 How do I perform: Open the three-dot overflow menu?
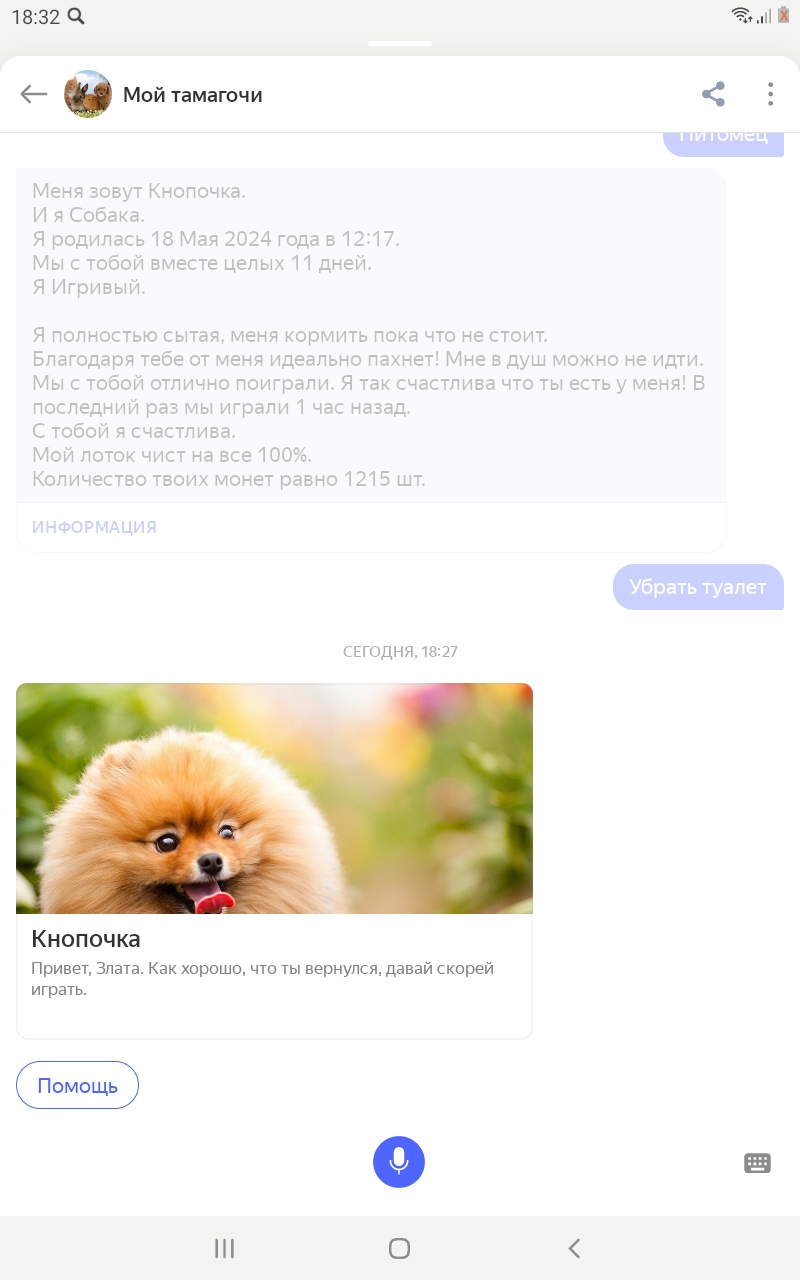pos(770,94)
